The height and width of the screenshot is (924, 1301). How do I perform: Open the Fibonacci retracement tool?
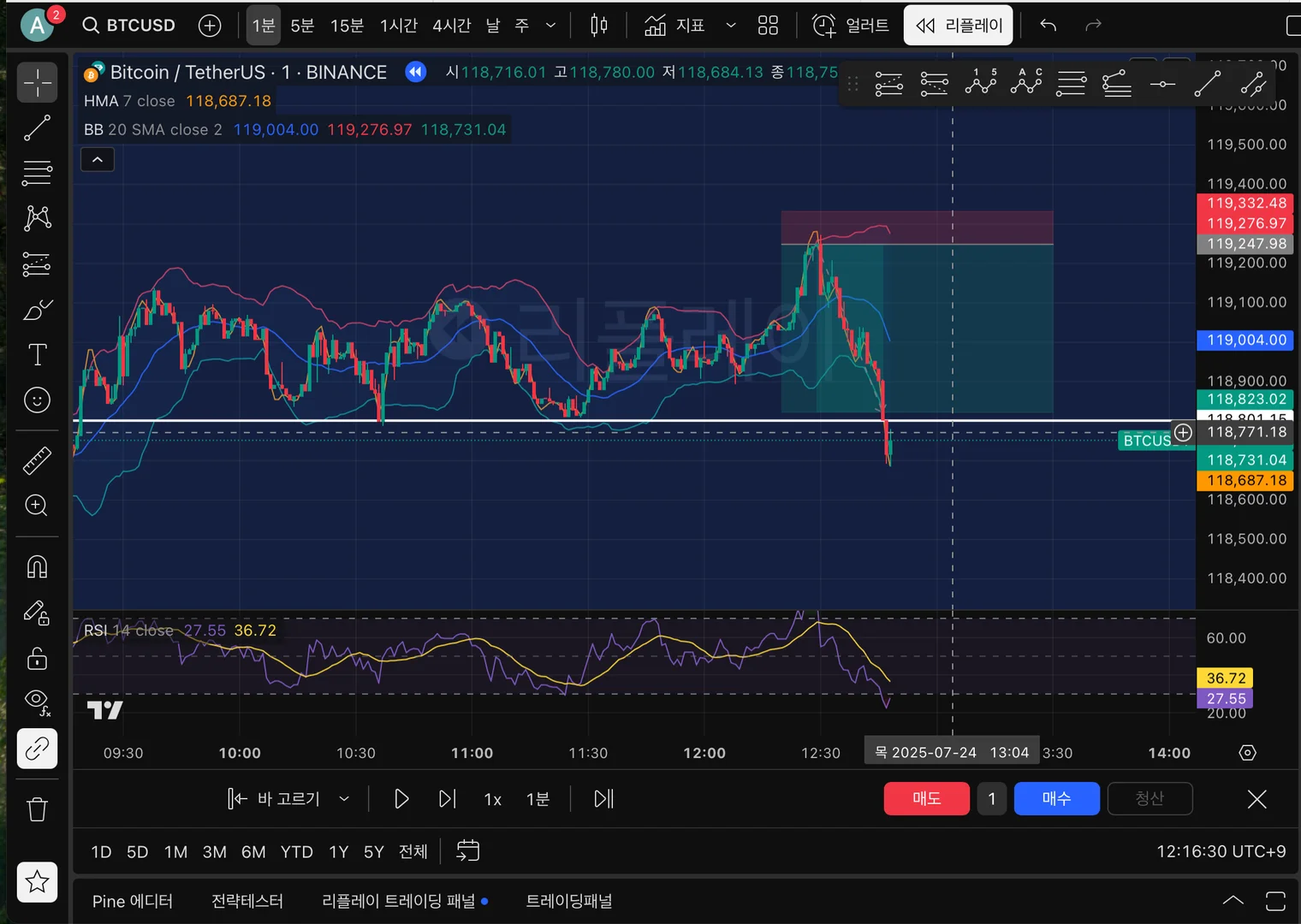(37, 173)
